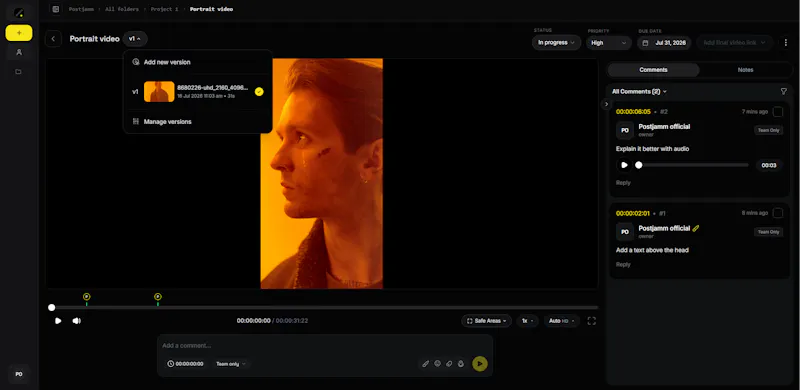Click the clock timestamp 00:00:00:00 in comment box
800x390 pixels.
(x=185, y=364)
